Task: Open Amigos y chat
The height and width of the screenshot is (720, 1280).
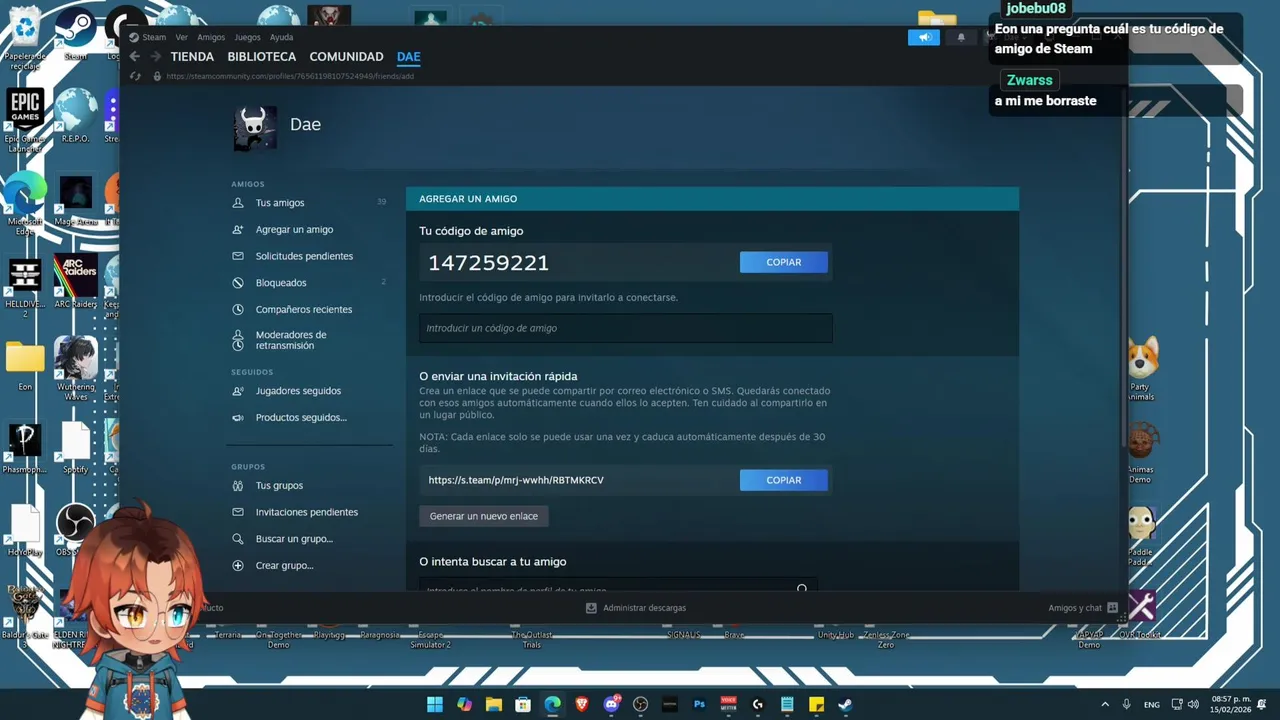Action: click(x=1083, y=608)
